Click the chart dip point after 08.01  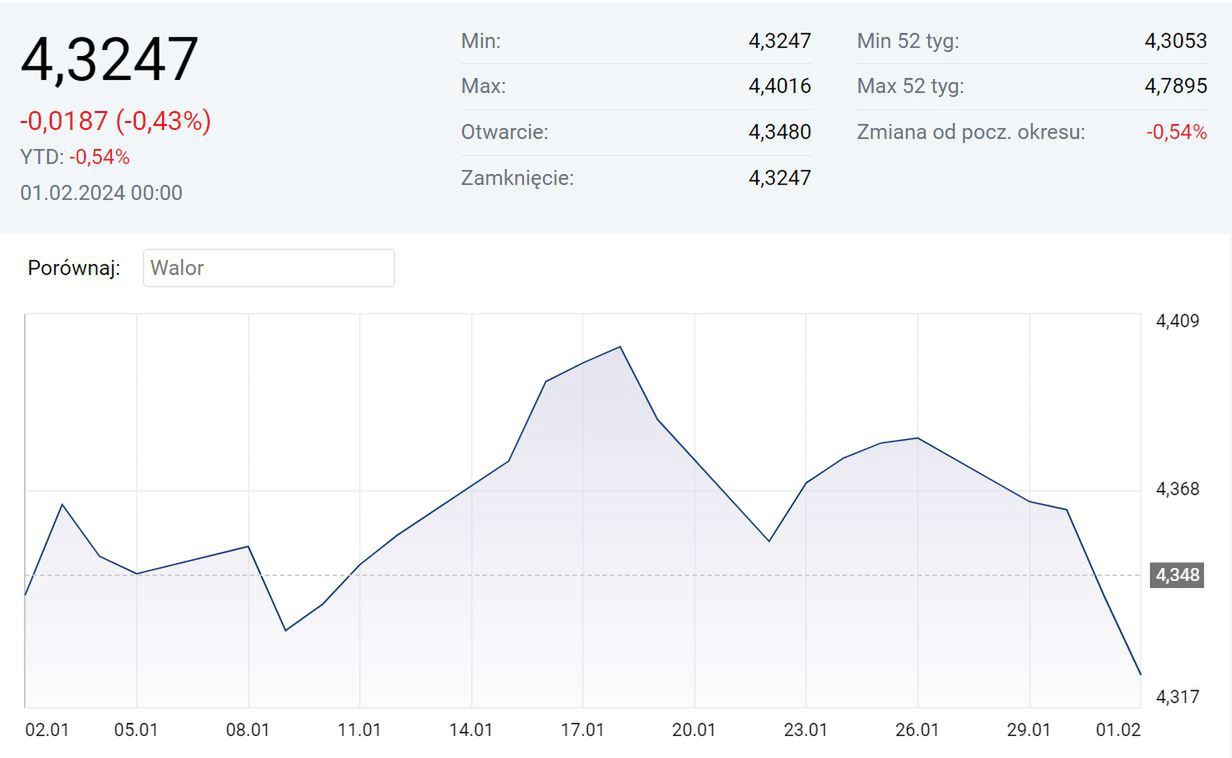pyautogui.click(x=286, y=630)
